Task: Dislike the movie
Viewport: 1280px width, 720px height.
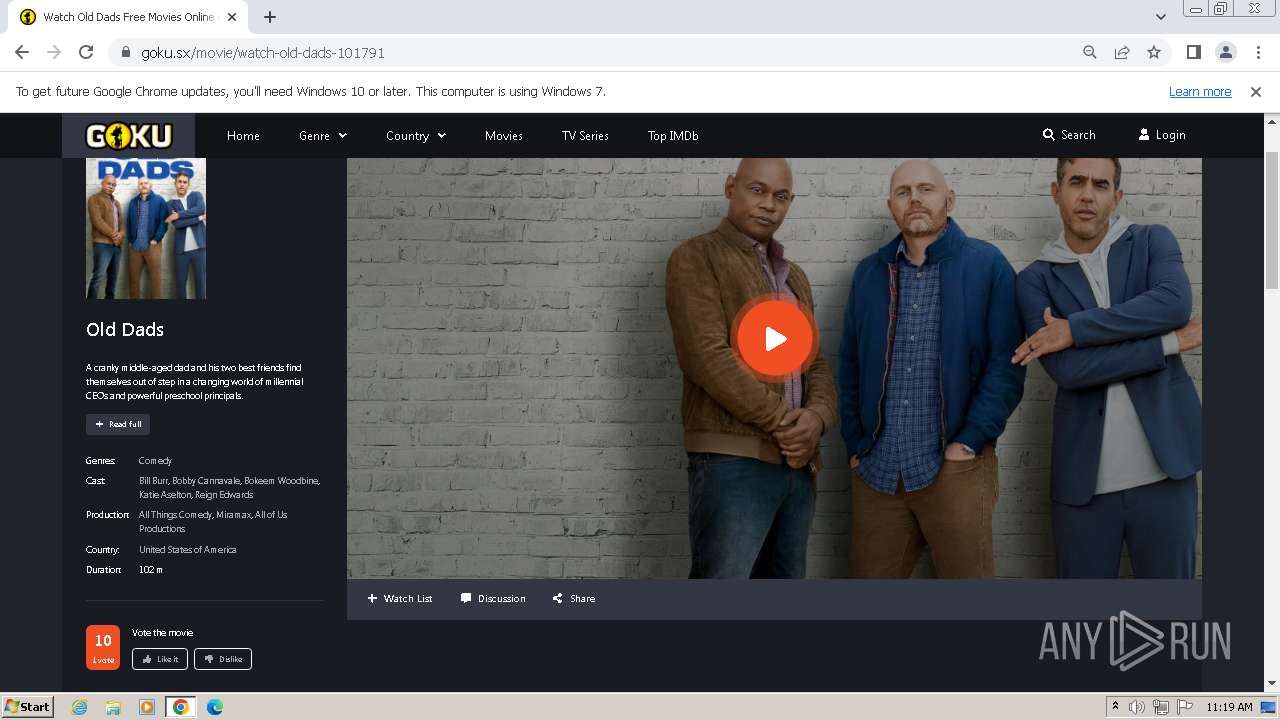Action: click(223, 659)
